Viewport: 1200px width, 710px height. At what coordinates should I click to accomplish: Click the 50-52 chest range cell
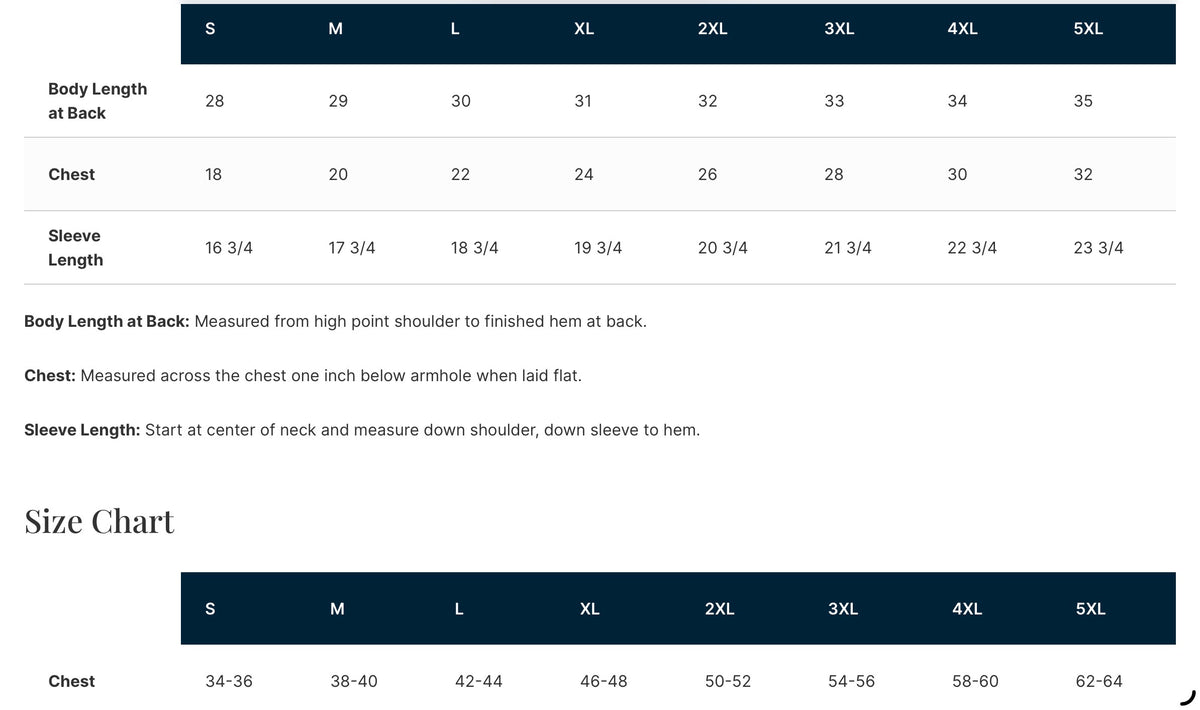point(728,681)
